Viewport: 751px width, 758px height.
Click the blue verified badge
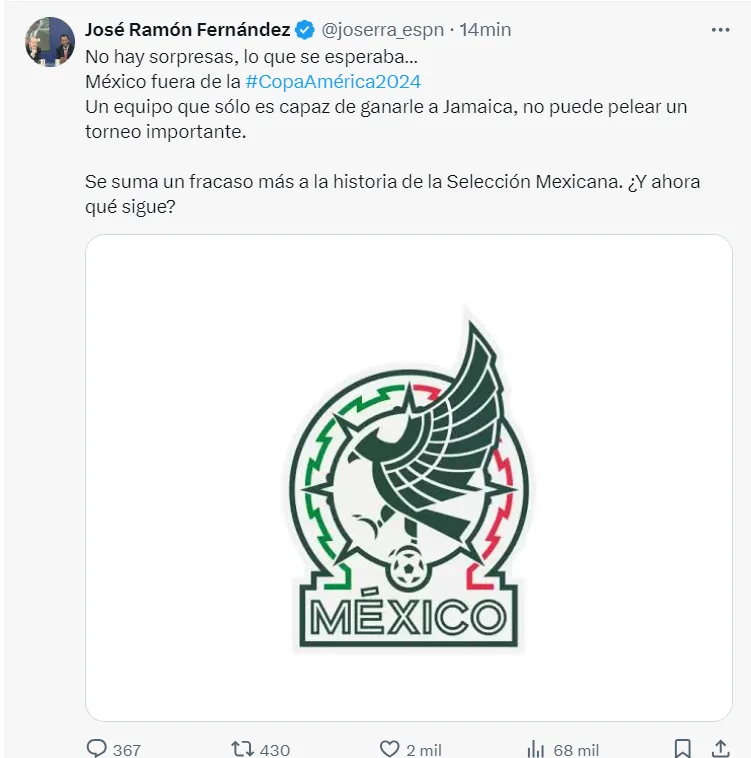306,30
